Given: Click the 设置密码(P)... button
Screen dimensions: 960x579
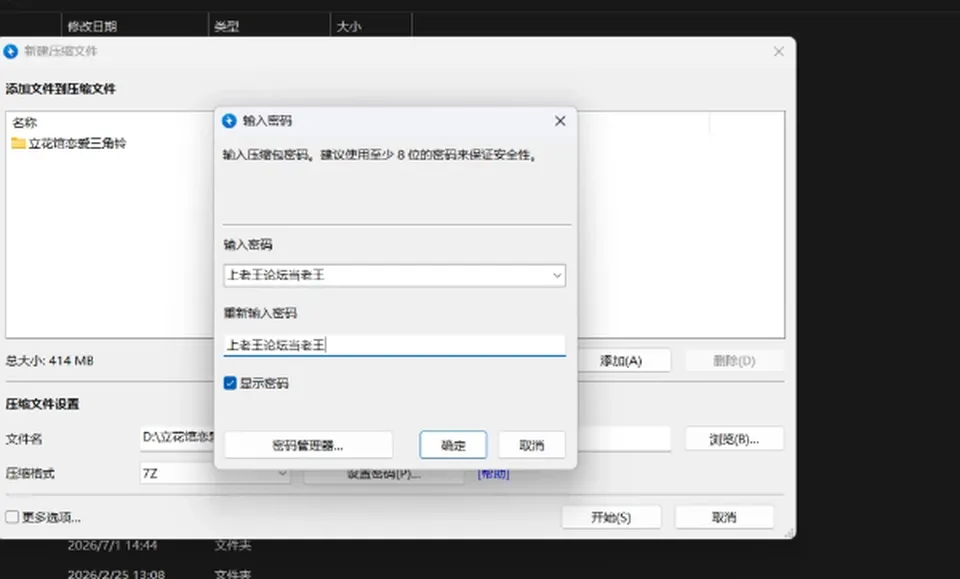Looking at the screenshot, I should (x=384, y=474).
